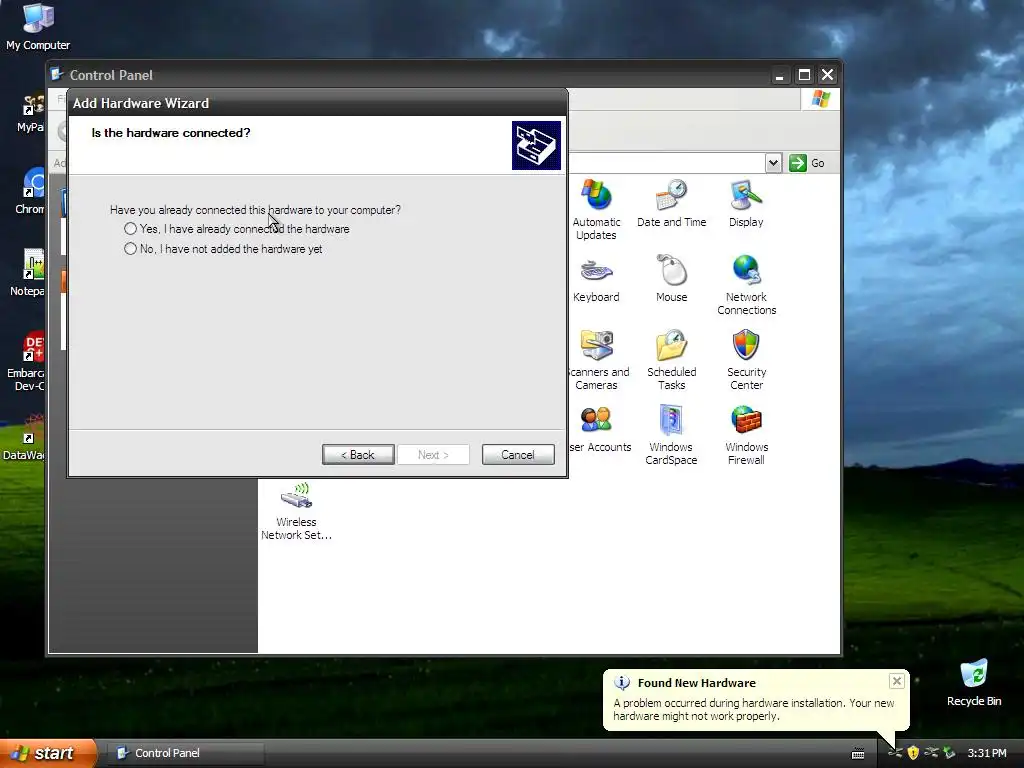Open Security Center icon

(746, 360)
